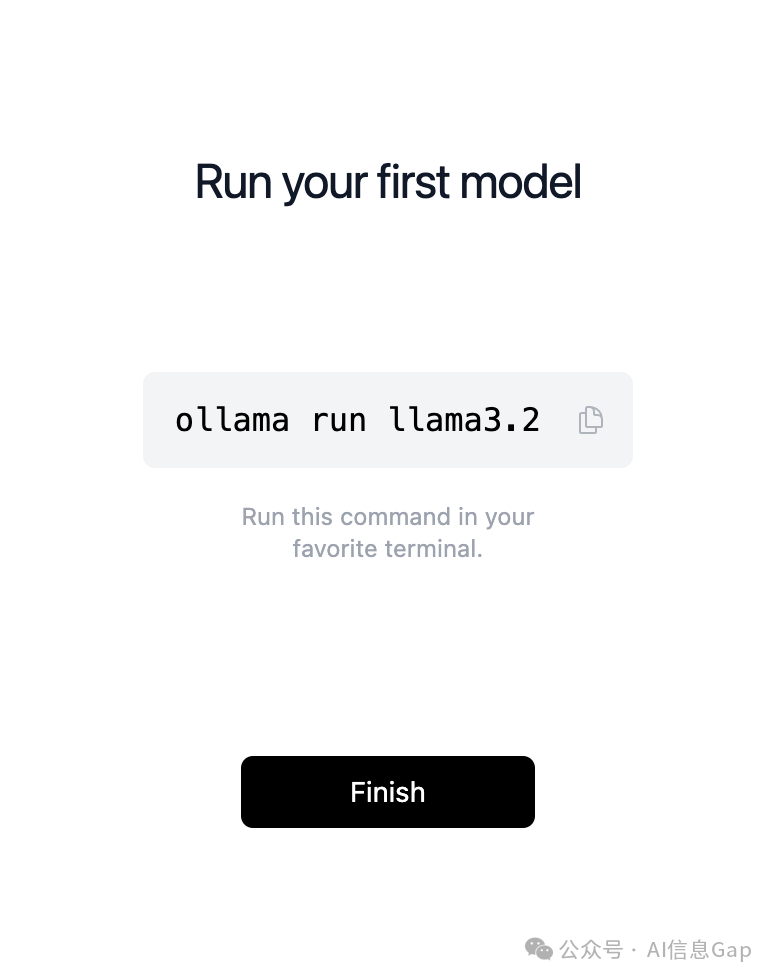Viewport: 776px width, 980px height.
Task: Click the word "first" in the title
Action: [413, 182]
